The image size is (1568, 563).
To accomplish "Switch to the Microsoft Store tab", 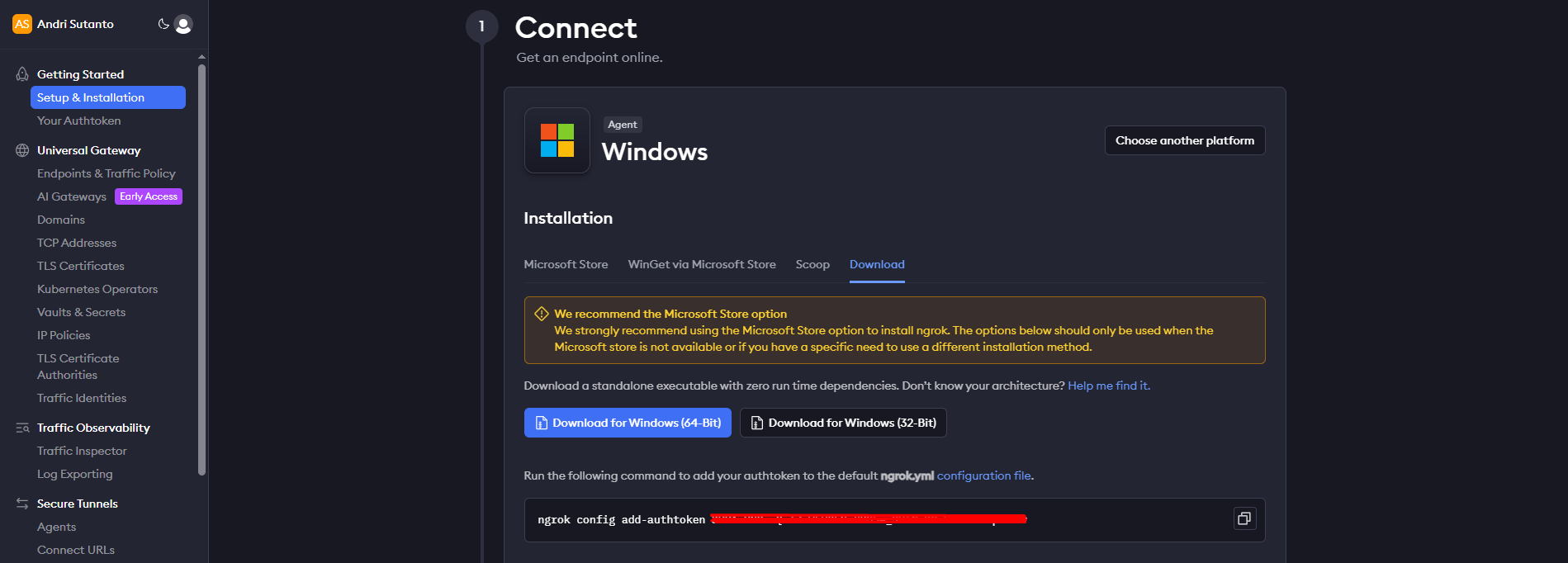I will [x=566, y=264].
